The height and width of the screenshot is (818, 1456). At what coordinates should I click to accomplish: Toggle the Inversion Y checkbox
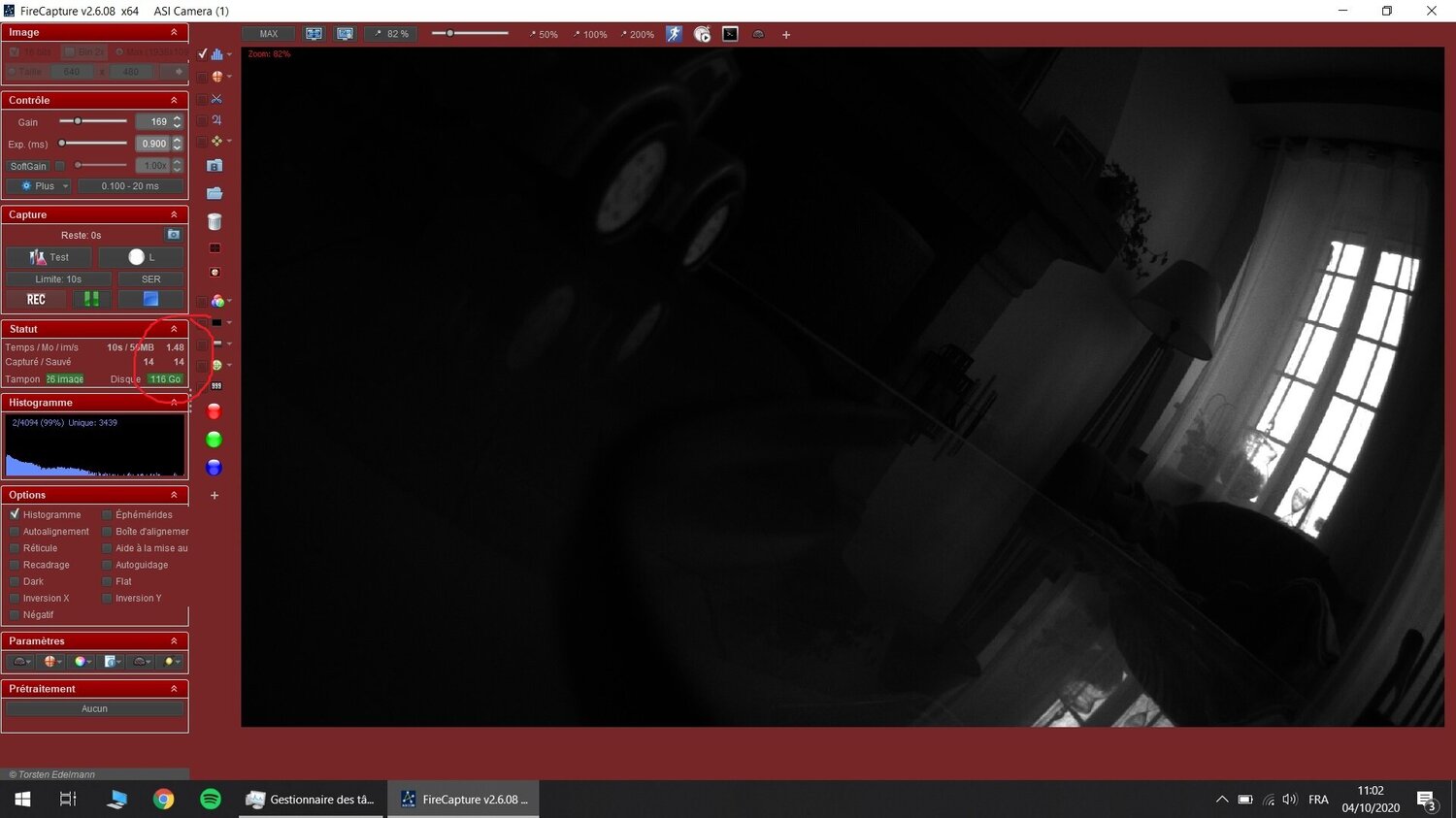point(108,598)
